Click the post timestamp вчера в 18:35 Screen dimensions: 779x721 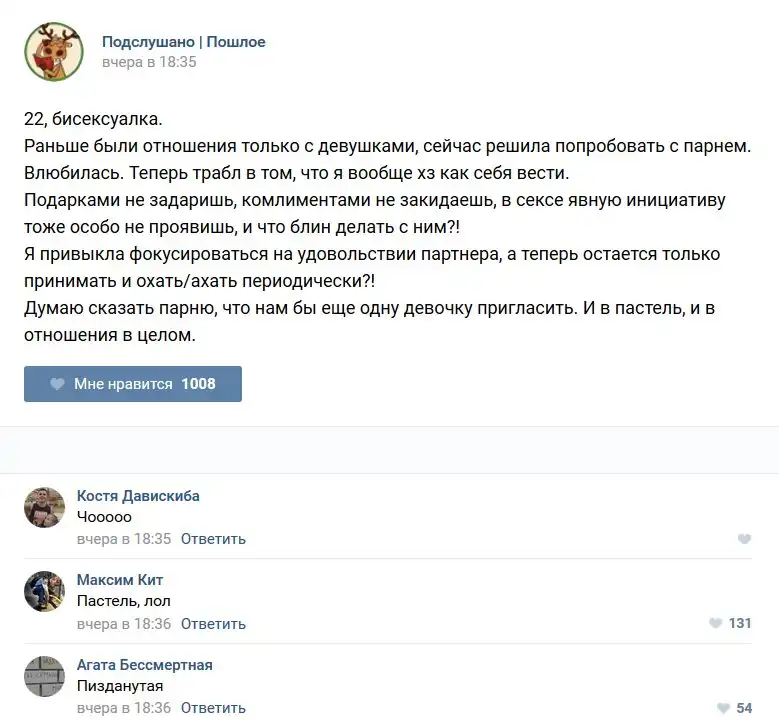pyautogui.click(x=149, y=62)
